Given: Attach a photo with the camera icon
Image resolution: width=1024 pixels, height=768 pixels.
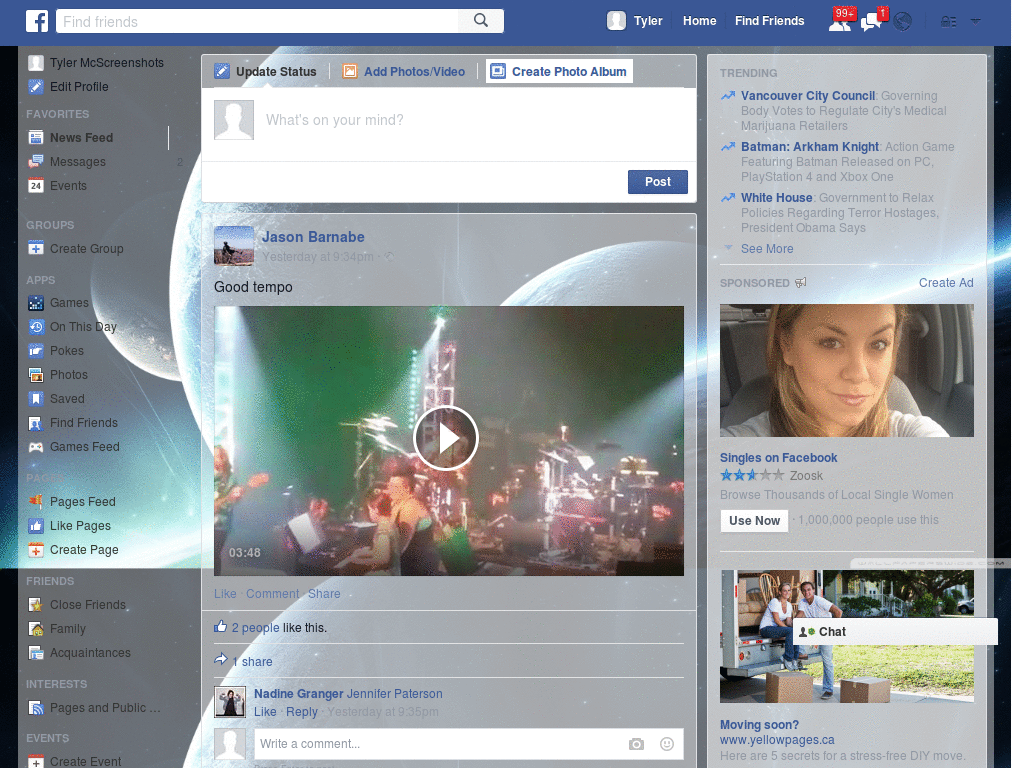Looking at the screenshot, I should coord(636,744).
